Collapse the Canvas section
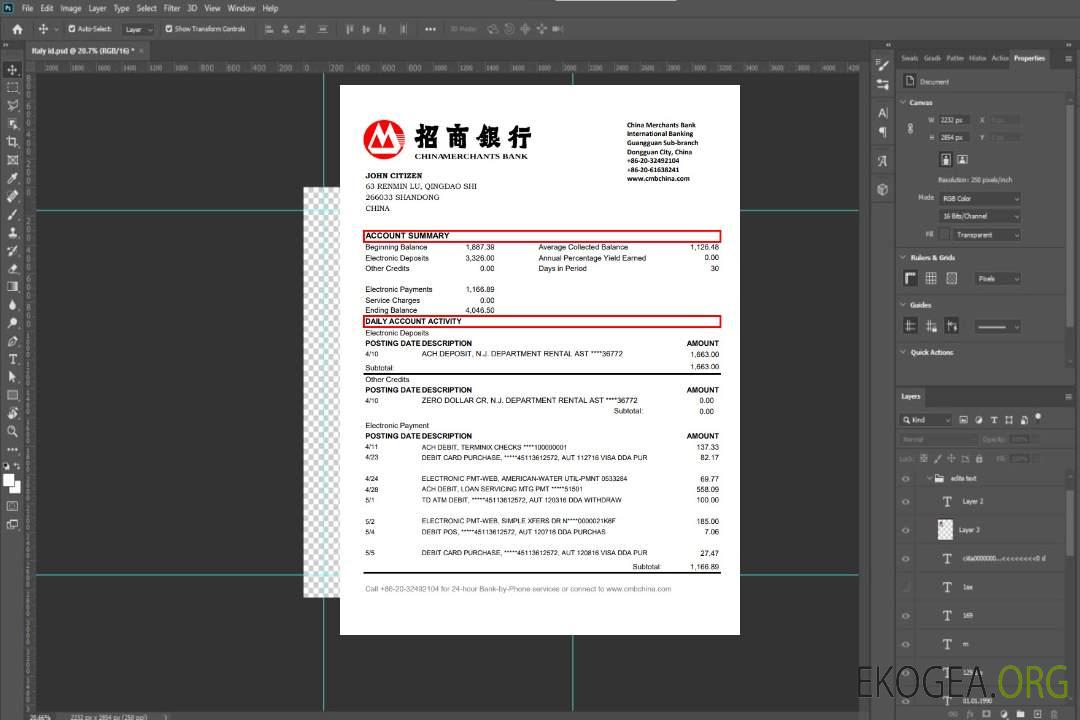The width and height of the screenshot is (1080, 720). (x=903, y=103)
